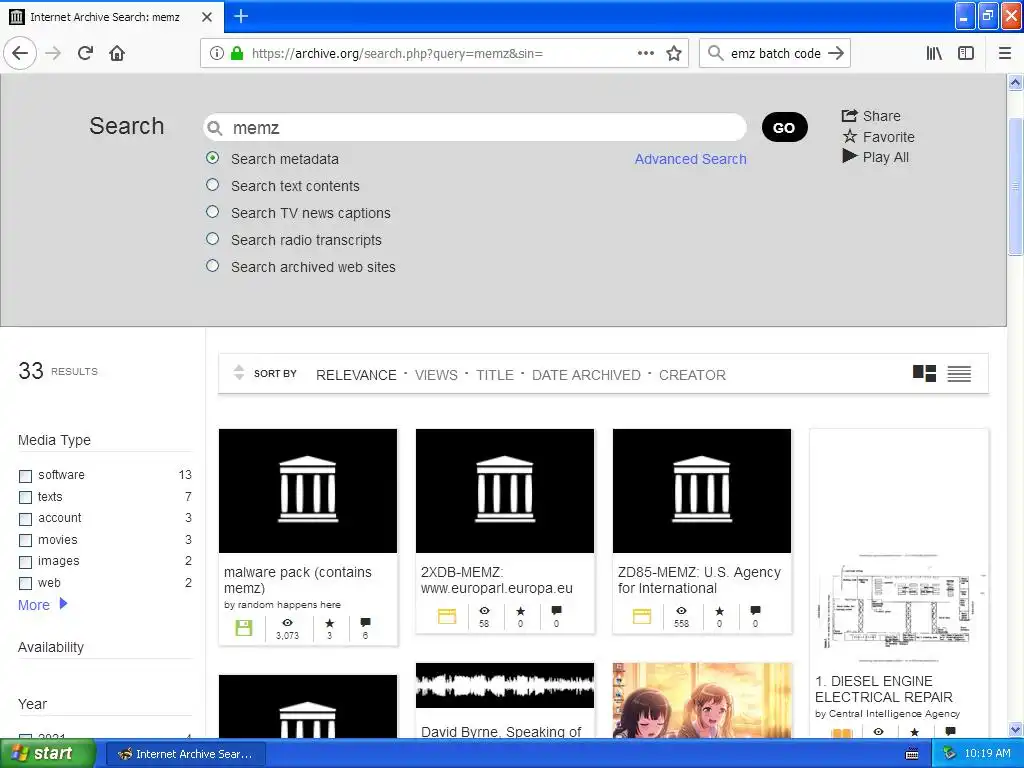Click the green padlock security icon
Screen dimensions: 1024x768
(236, 53)
